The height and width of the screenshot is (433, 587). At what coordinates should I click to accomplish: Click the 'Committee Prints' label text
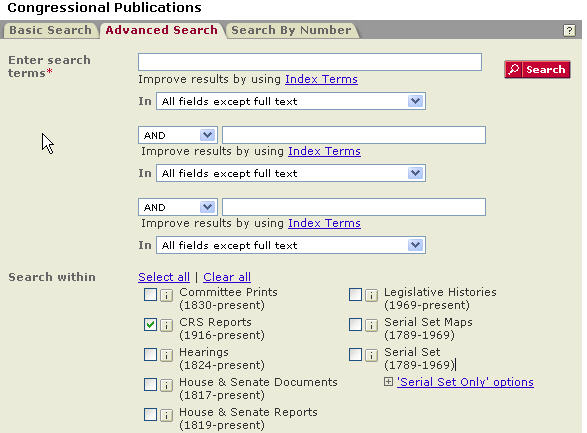pyautogui.click(x=228, y=292)
